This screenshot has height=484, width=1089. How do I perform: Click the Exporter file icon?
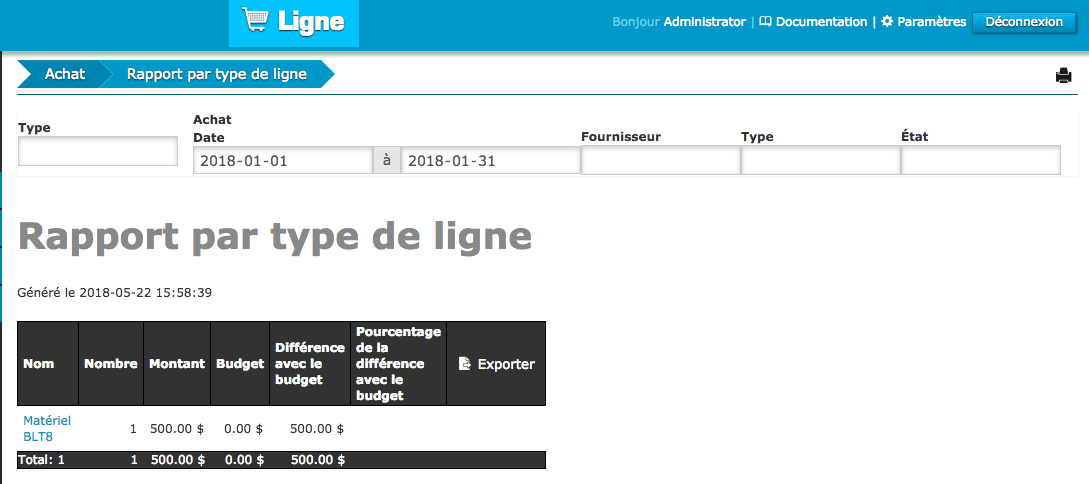pos(465,364)
